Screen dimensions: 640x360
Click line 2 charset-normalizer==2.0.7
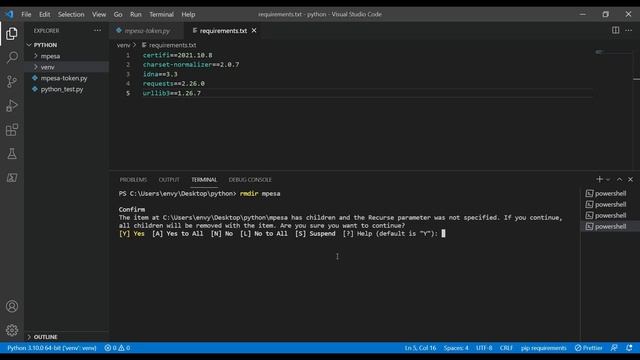pyautogui.click(x=191, y=64)
